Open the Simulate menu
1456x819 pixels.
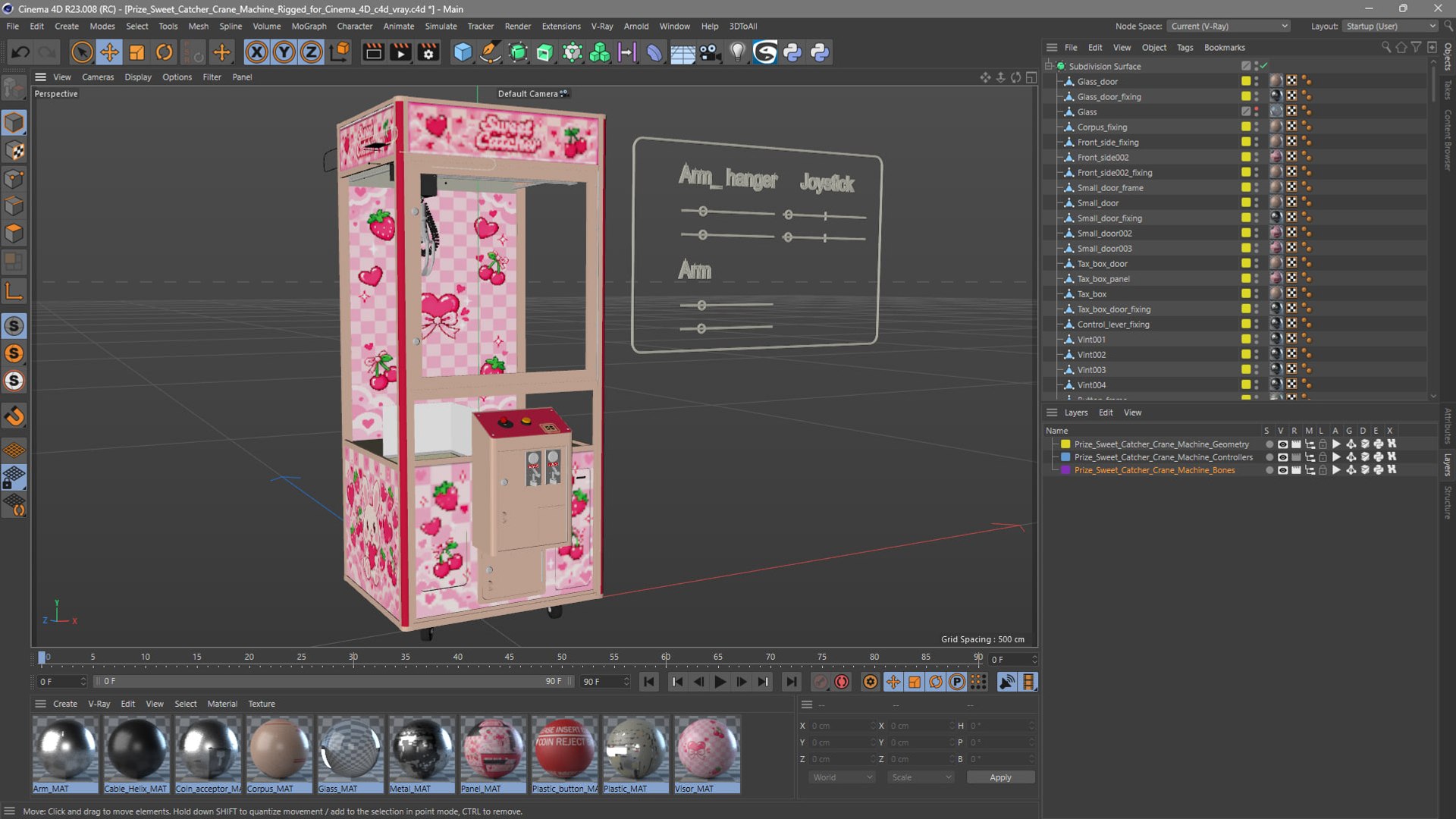441,26
